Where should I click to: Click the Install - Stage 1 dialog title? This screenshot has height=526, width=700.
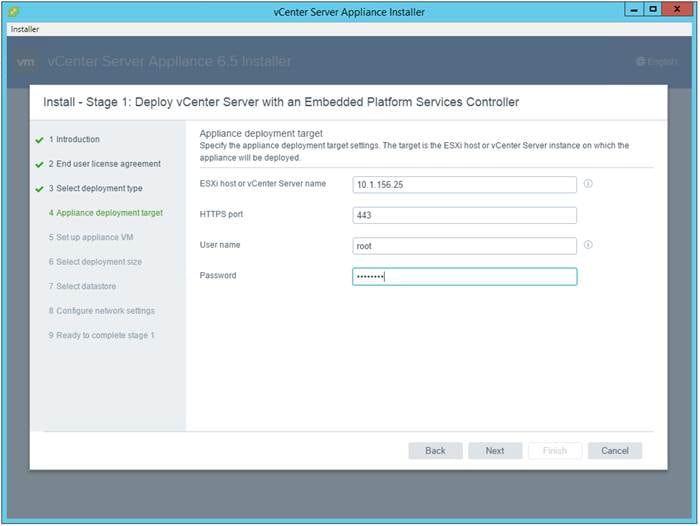[x=281, y=102]
